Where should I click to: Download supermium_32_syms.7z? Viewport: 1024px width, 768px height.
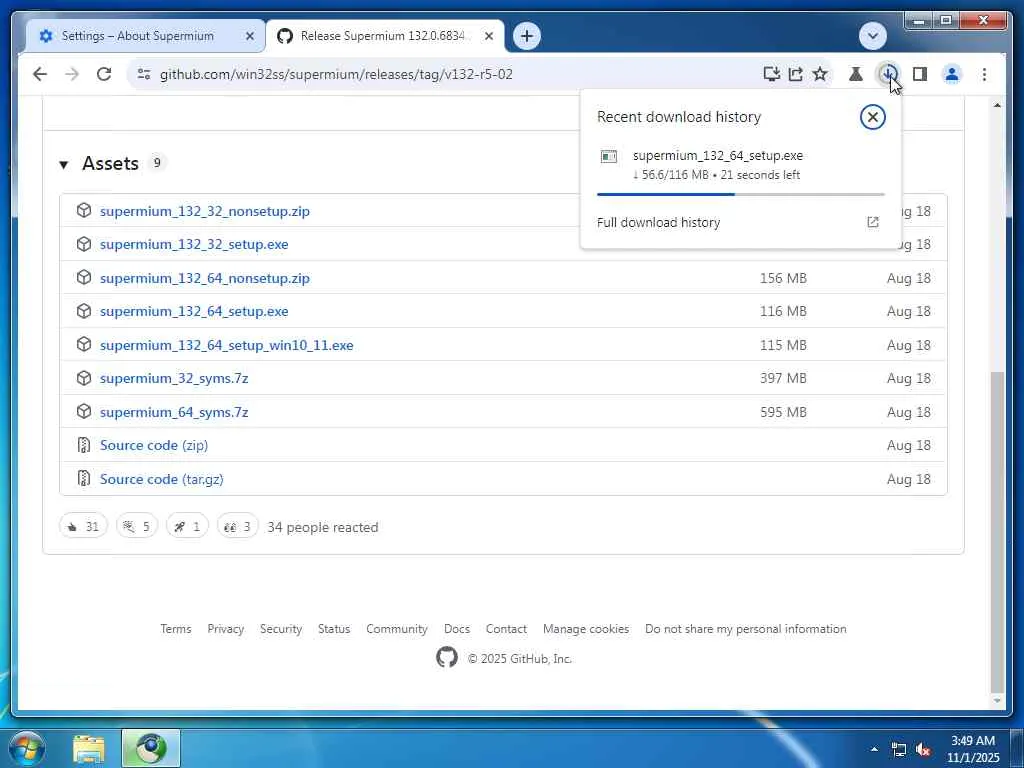tap(174, 379)
